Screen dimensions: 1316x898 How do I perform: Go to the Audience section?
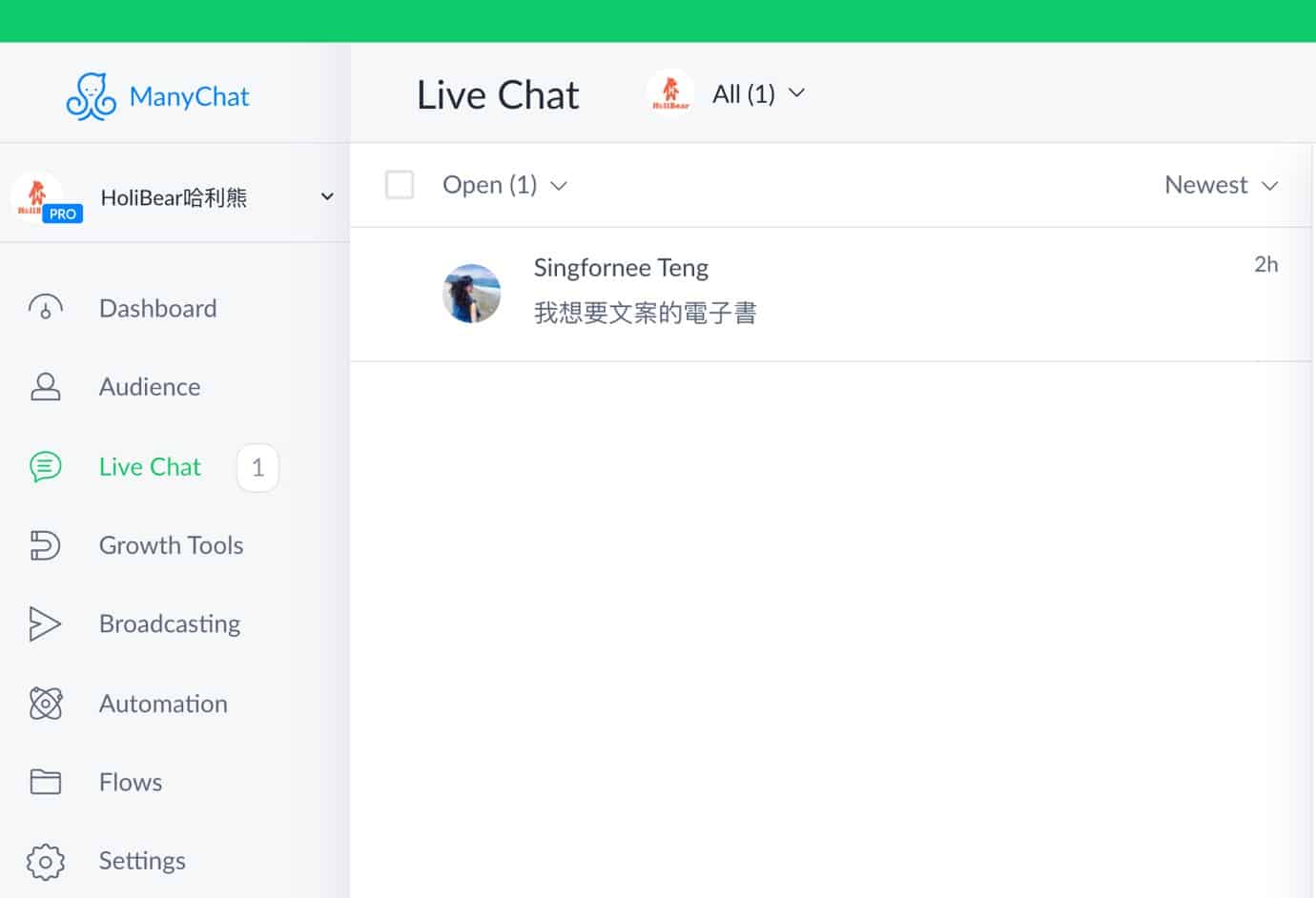tap(150, 386)
